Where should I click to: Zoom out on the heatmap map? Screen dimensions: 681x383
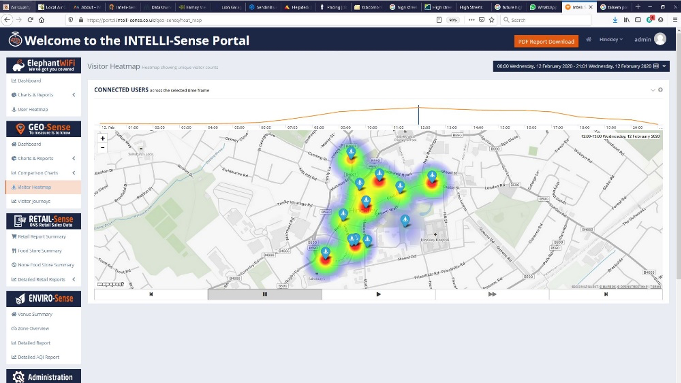click(x=102, y=148)
